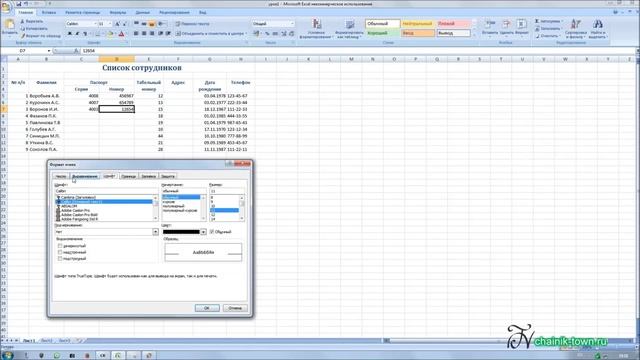The height and width of the screenshot is (360, 640).
Task: Click the Percent style icon
Action: tap(267, 33)
